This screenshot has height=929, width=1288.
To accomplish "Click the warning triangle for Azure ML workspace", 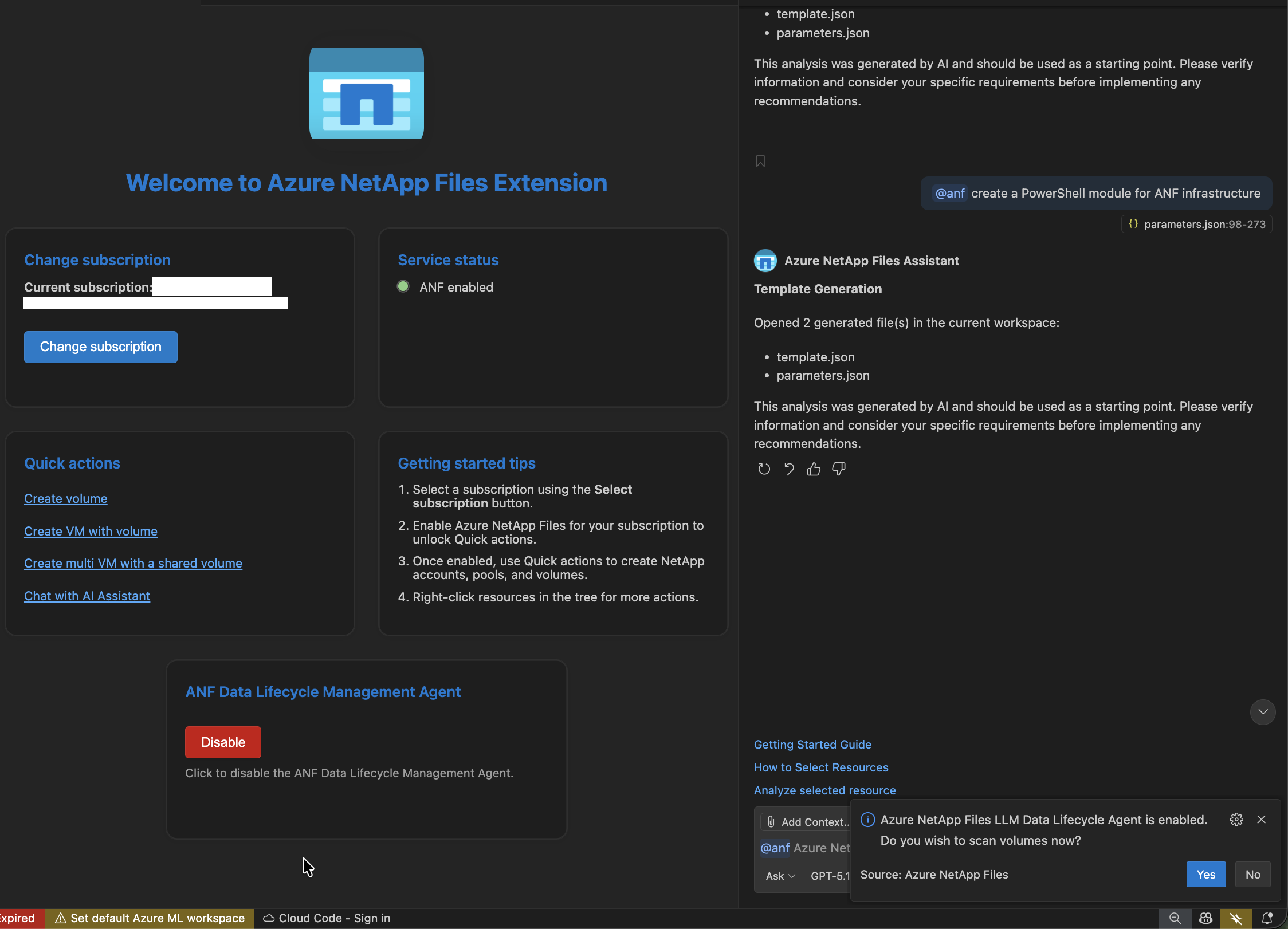I will 61,918.
